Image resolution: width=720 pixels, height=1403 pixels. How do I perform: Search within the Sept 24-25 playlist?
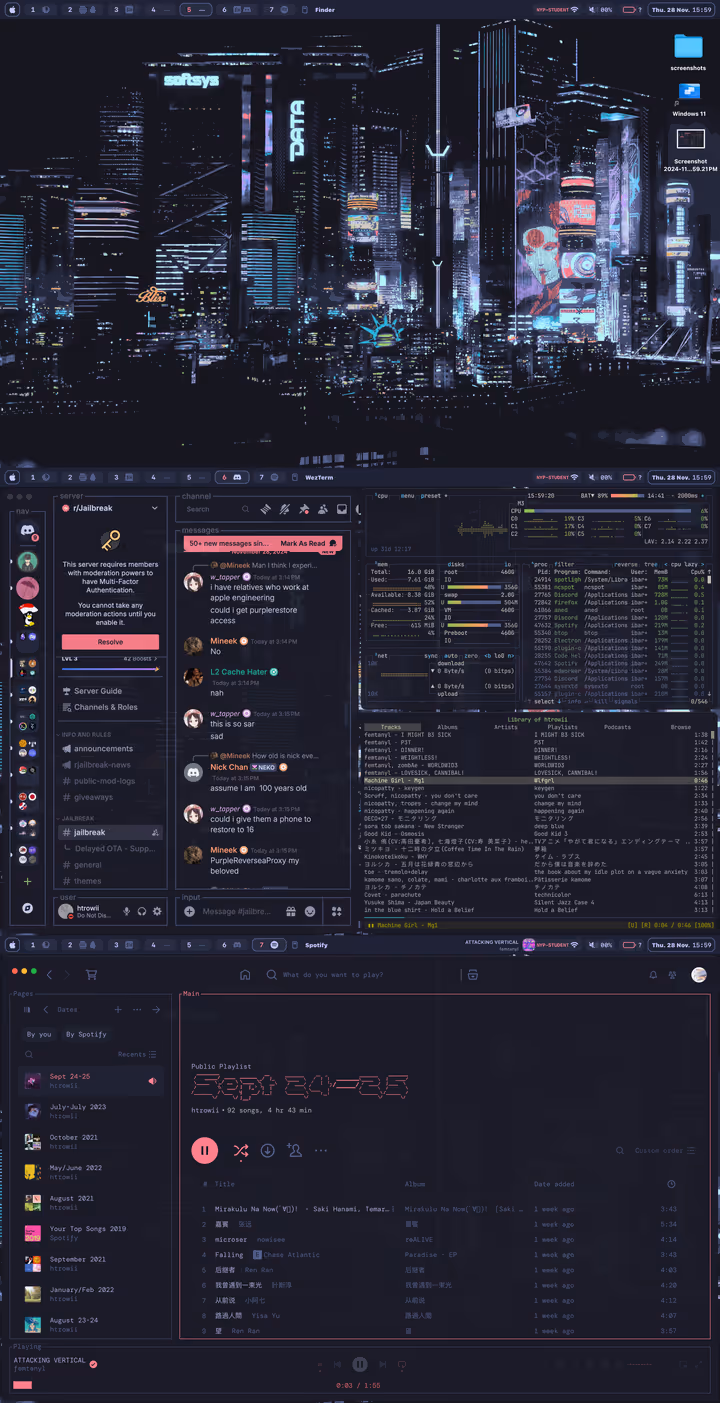pos(620,1151)
